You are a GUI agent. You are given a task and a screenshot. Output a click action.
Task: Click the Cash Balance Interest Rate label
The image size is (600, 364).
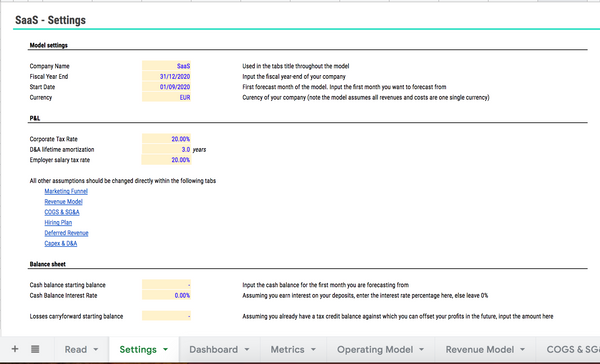coord(63,295)
